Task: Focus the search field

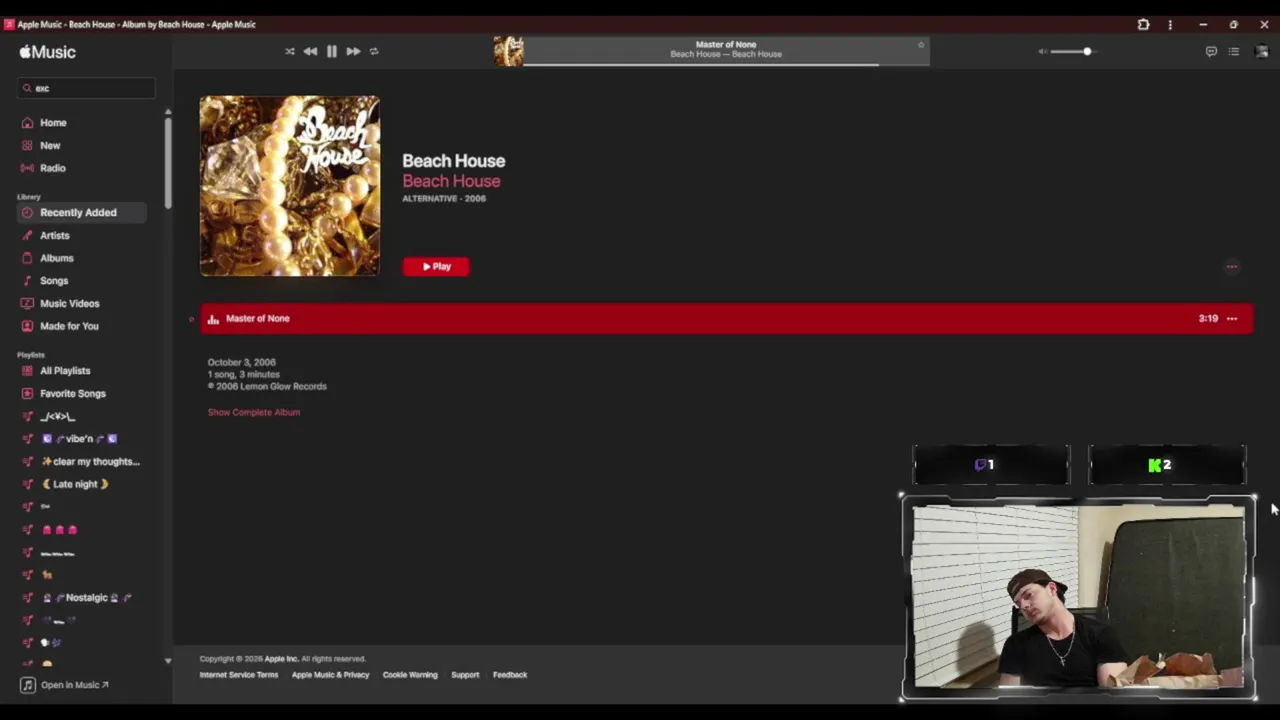Action: [x=86, y=88]
